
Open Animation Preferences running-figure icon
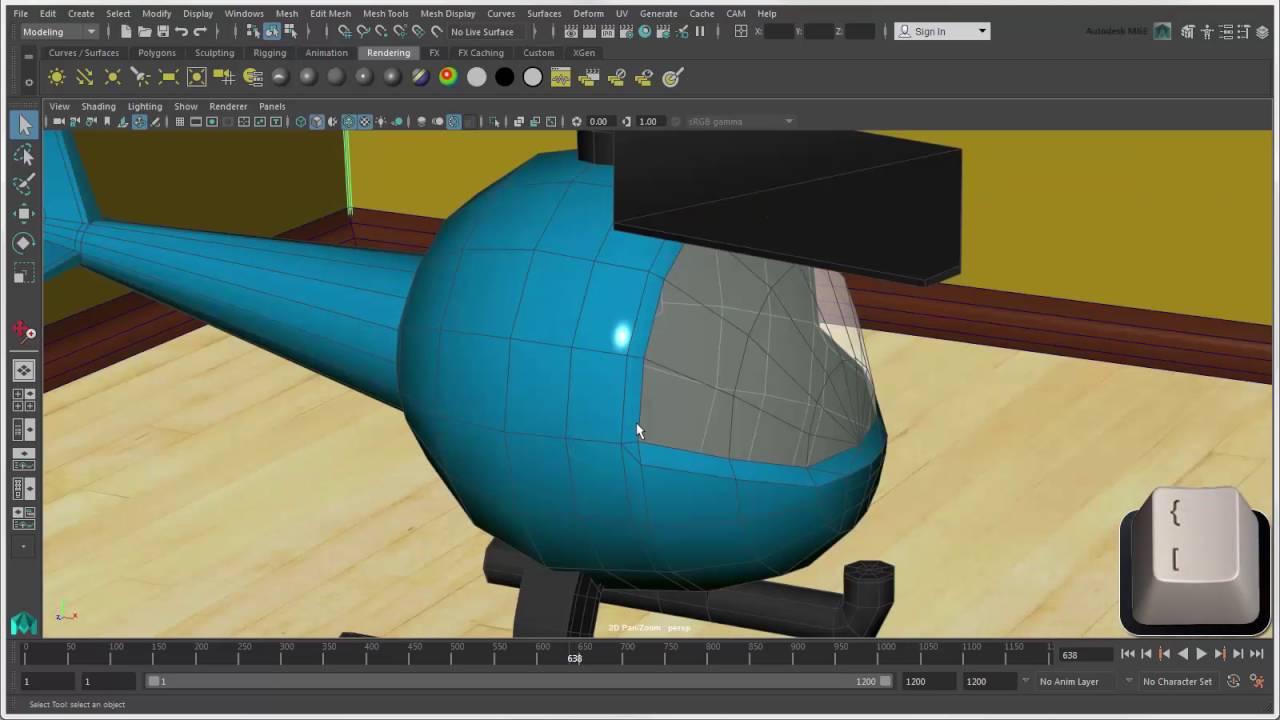coord(1258,681)
